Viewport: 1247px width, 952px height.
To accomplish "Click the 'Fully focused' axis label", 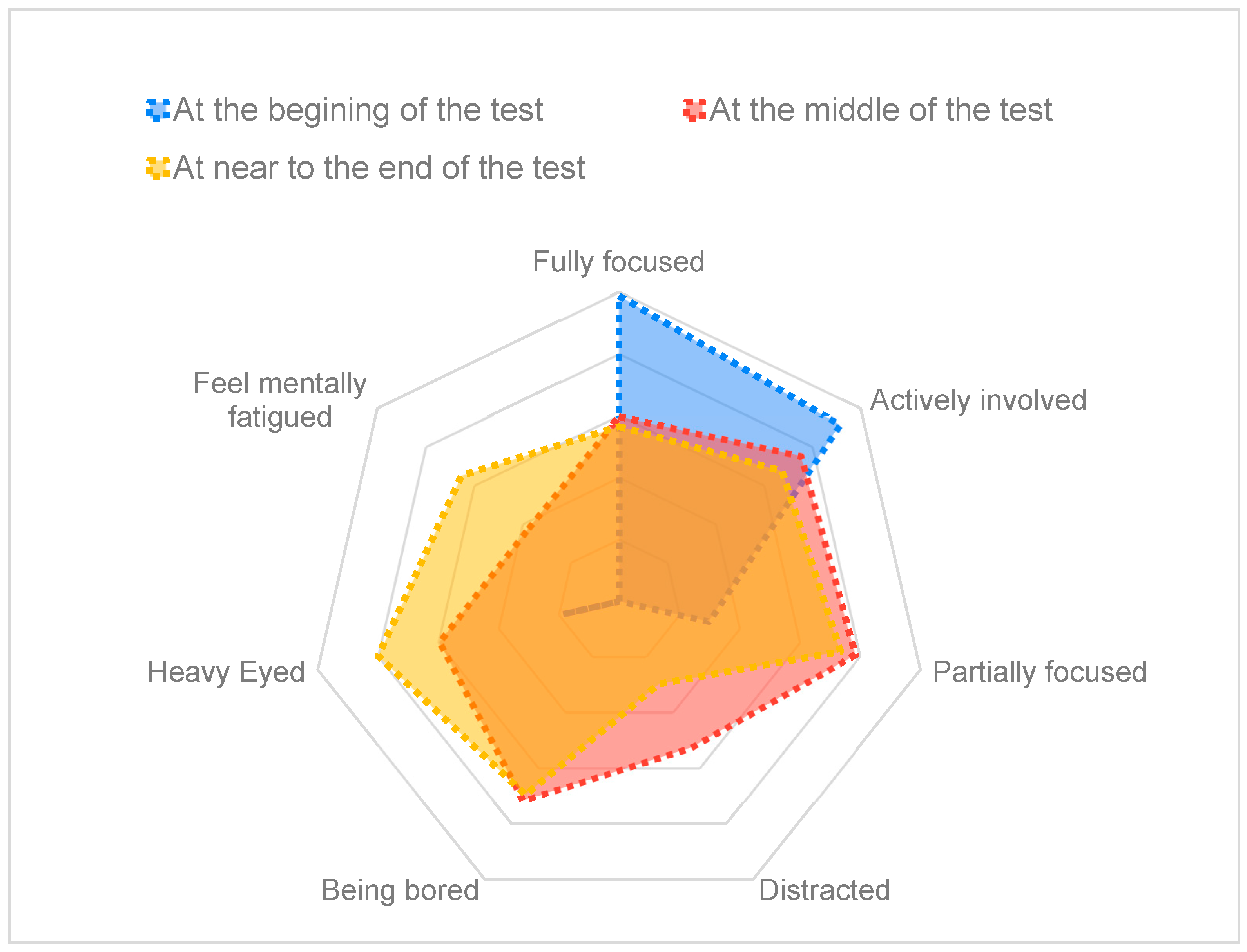I will (618, 262).
